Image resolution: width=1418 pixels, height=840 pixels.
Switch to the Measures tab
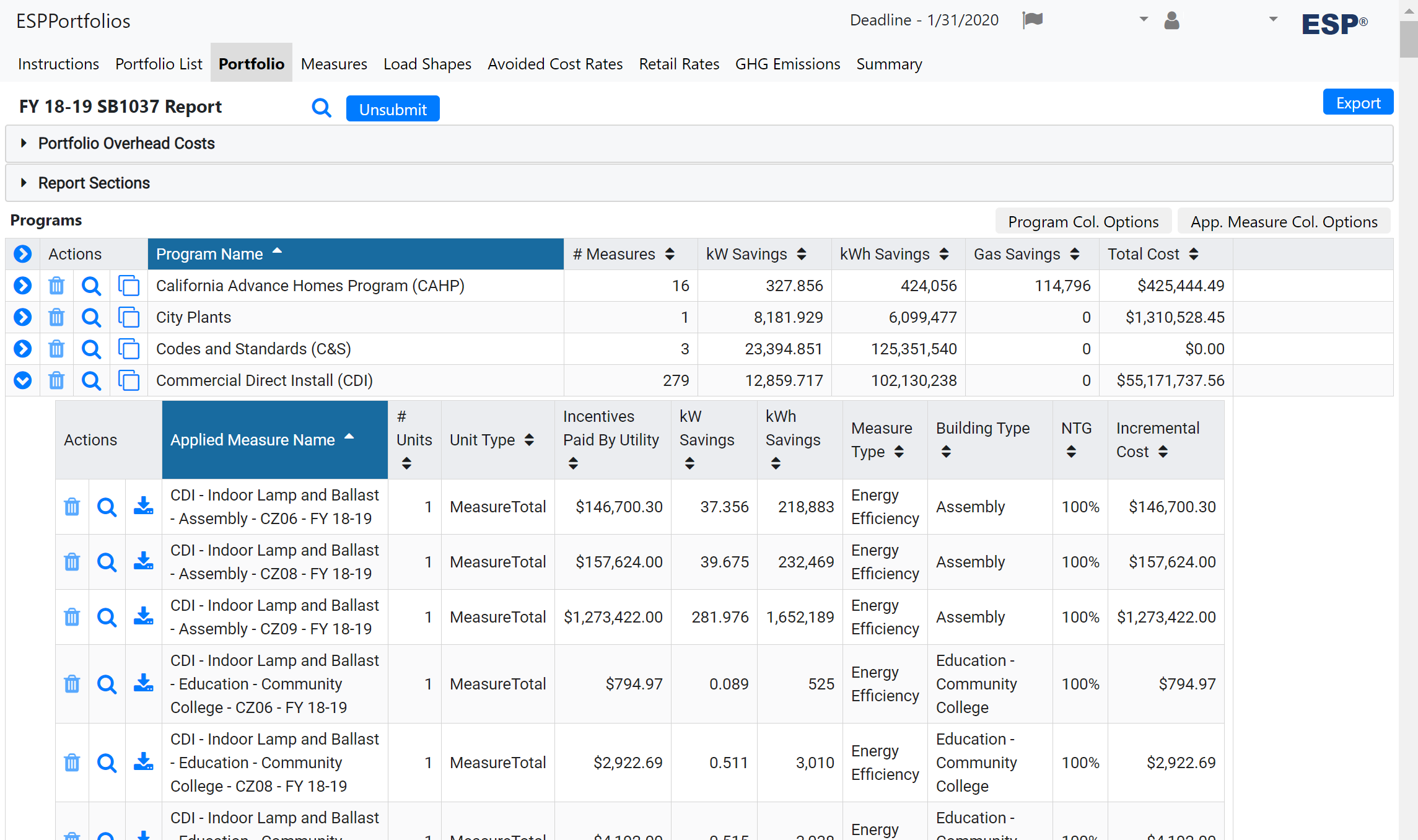(334, 64)
